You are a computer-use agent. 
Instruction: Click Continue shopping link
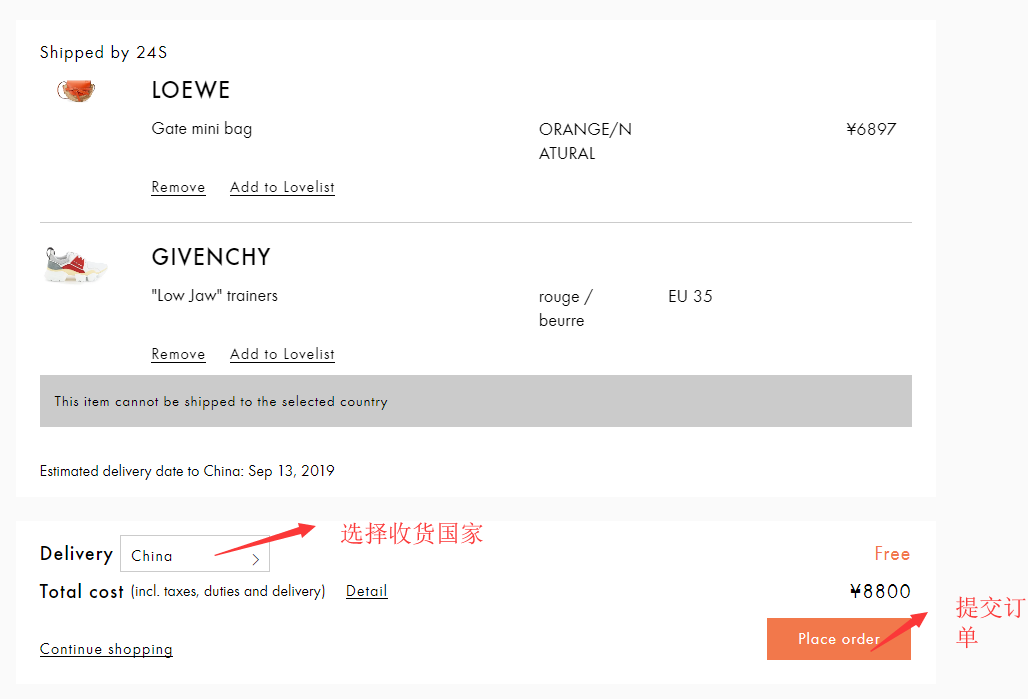tap(106, 649)
